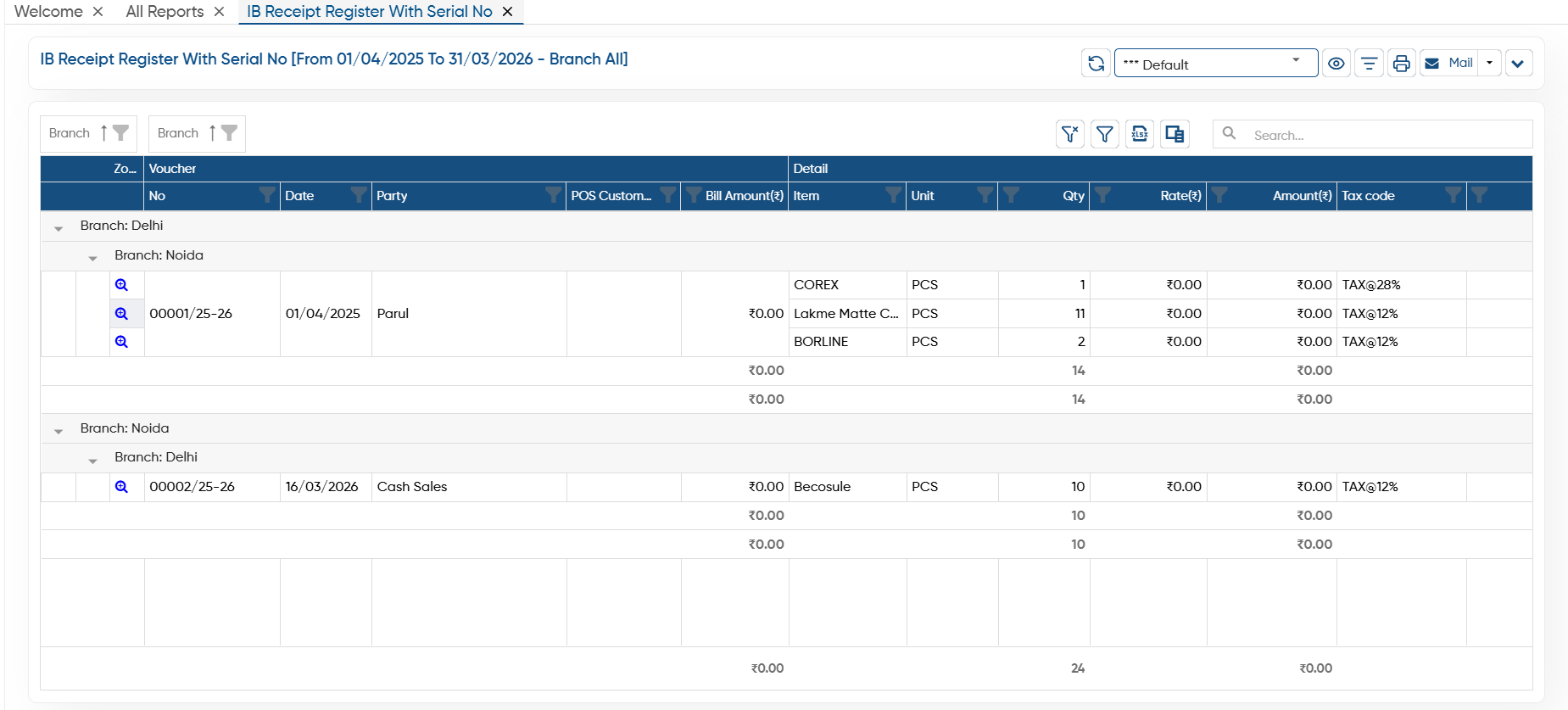
Task: Focus the Search input field
Action: pyautogui.click(x=1389, y=135)
